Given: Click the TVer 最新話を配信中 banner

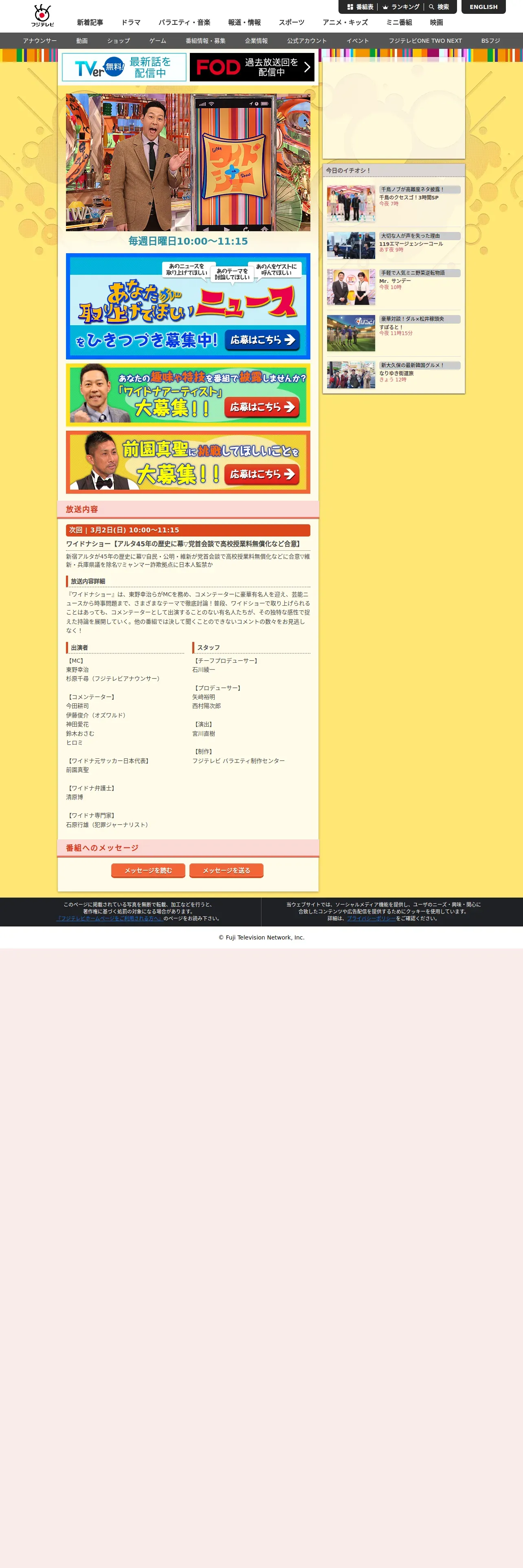Looking at the screenshot, I should [124, 67].
